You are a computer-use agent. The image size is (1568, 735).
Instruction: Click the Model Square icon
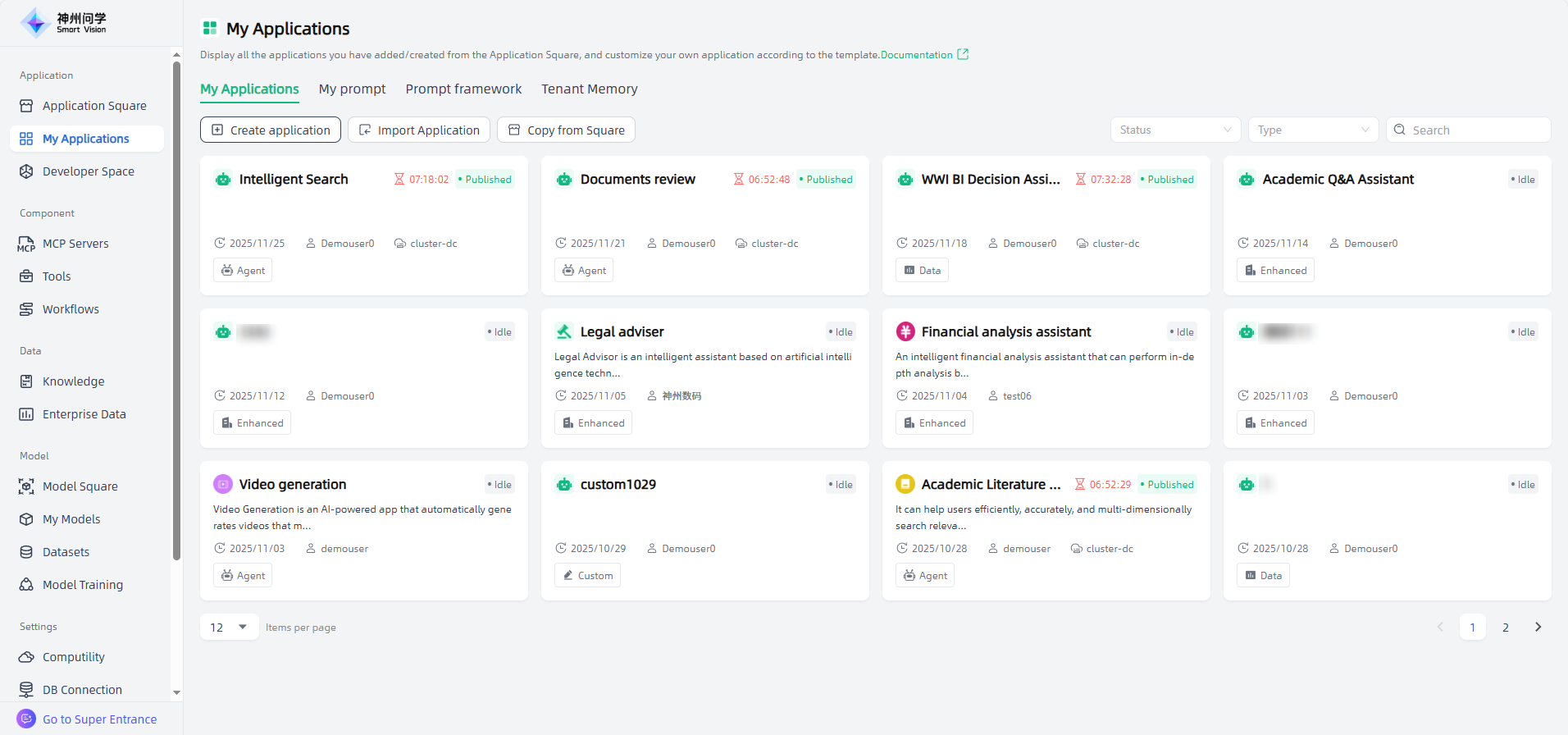click(x=26, y=486)
